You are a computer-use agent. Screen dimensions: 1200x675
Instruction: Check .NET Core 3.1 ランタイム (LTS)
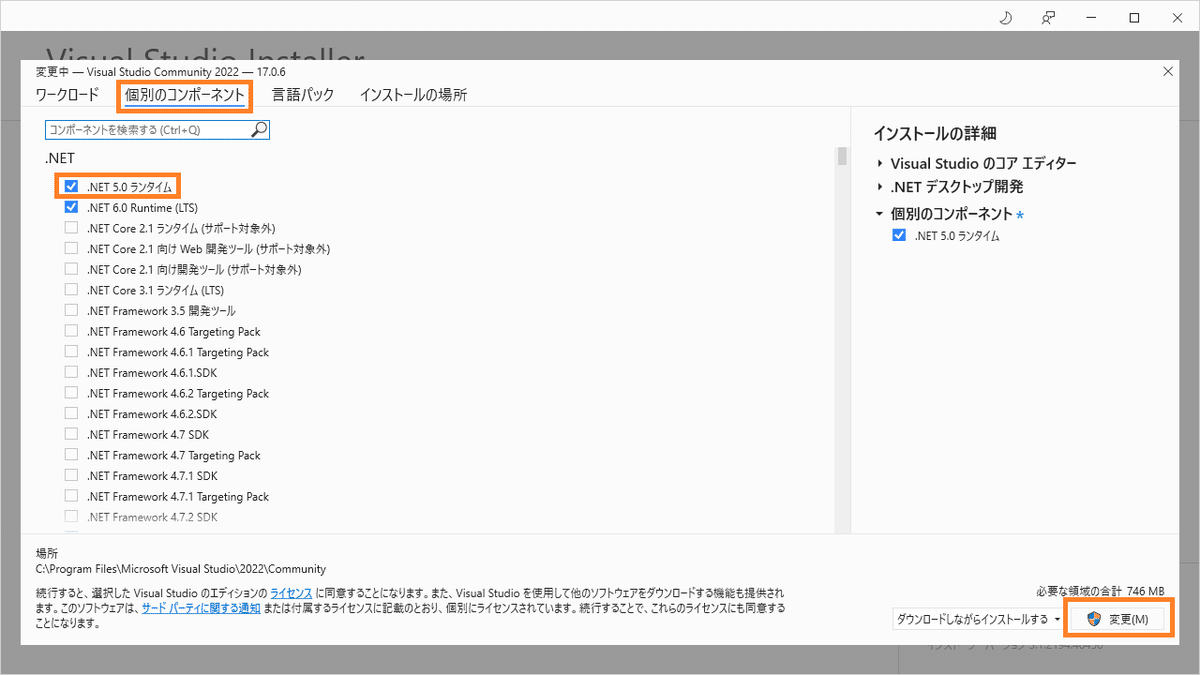(x=71, y=290)
